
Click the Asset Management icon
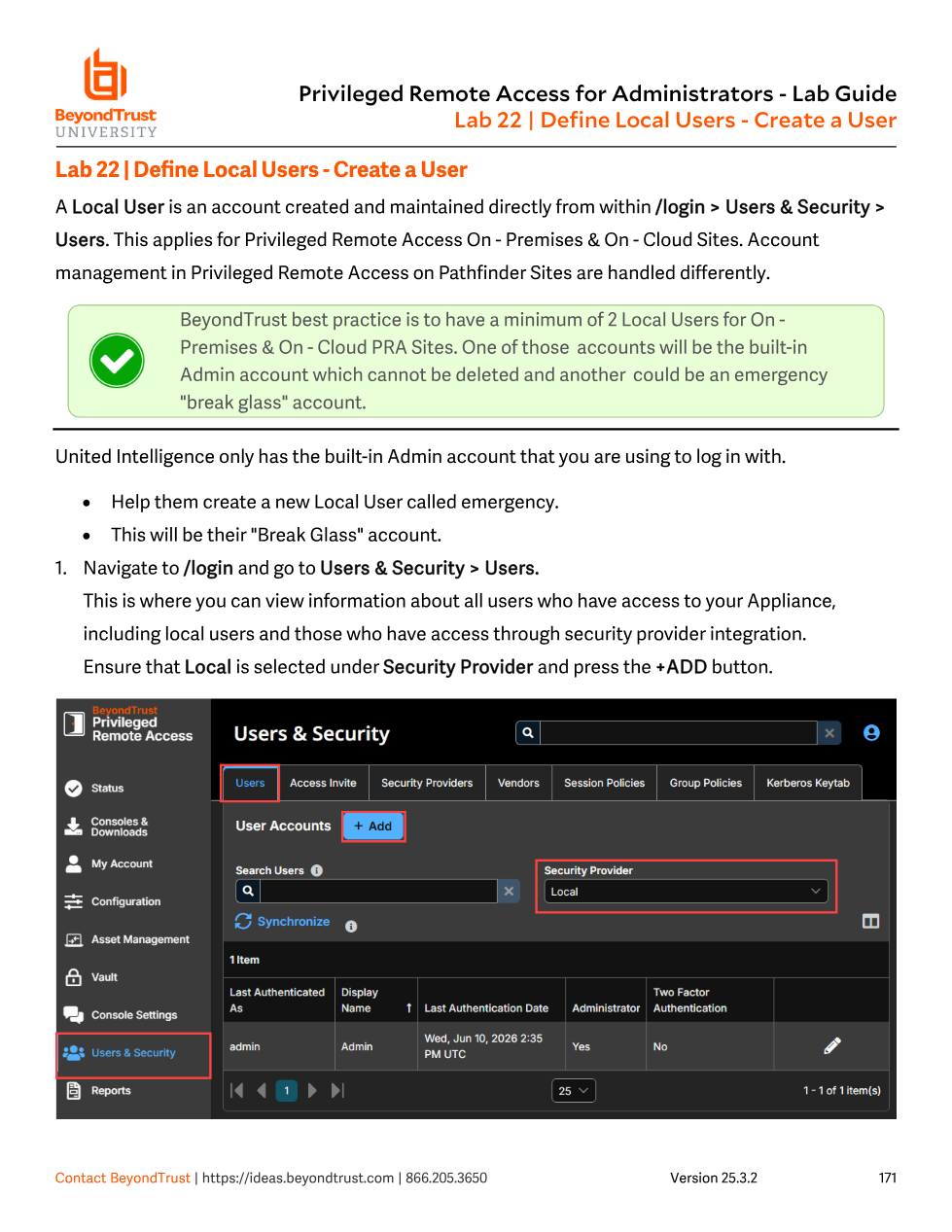pos(73,939)
